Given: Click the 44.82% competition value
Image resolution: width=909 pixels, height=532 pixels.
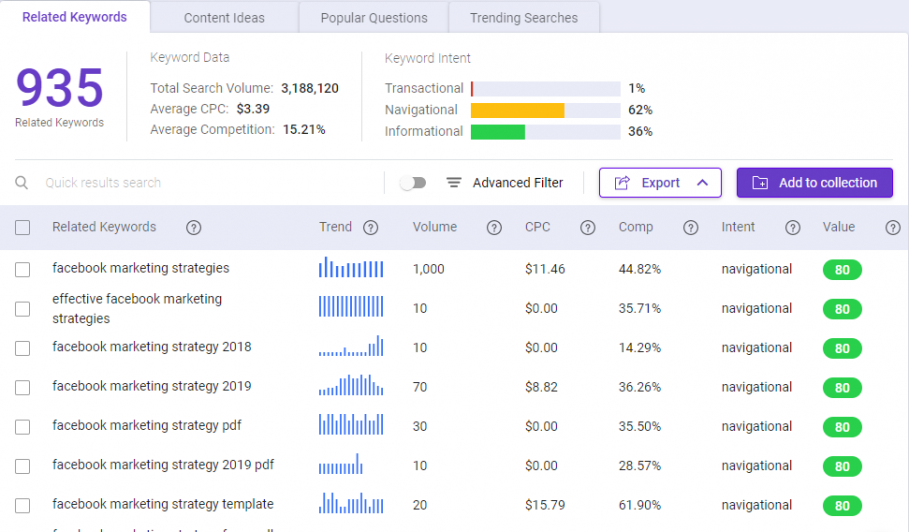Looking at the screenshot, I should click(639, 269).
